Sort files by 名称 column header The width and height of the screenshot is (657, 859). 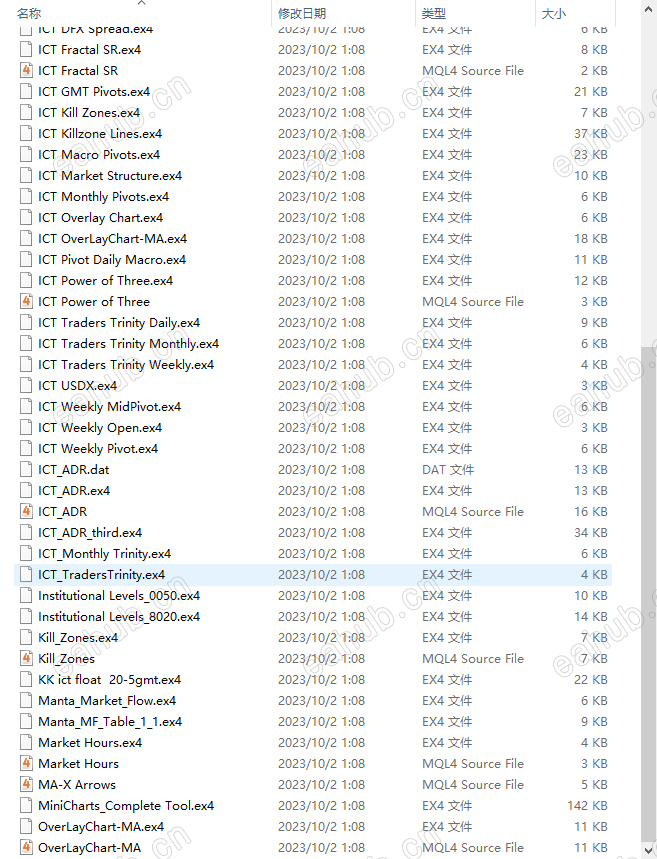click(29, 13)
